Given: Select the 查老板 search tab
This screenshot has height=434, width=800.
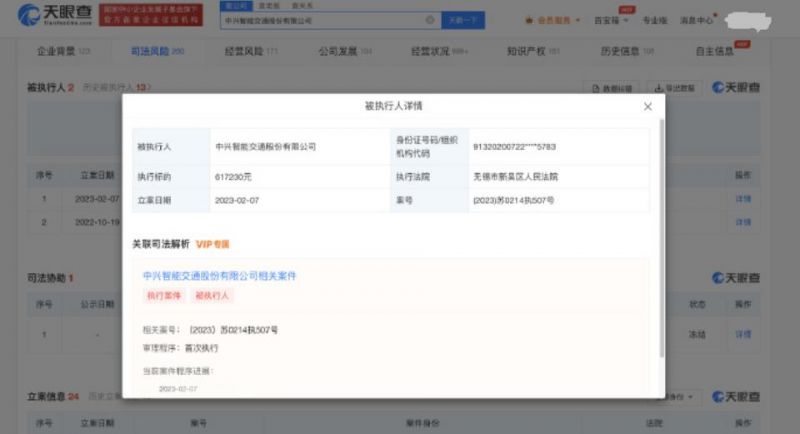Looking at the screenshot, I should pos(269,6).
